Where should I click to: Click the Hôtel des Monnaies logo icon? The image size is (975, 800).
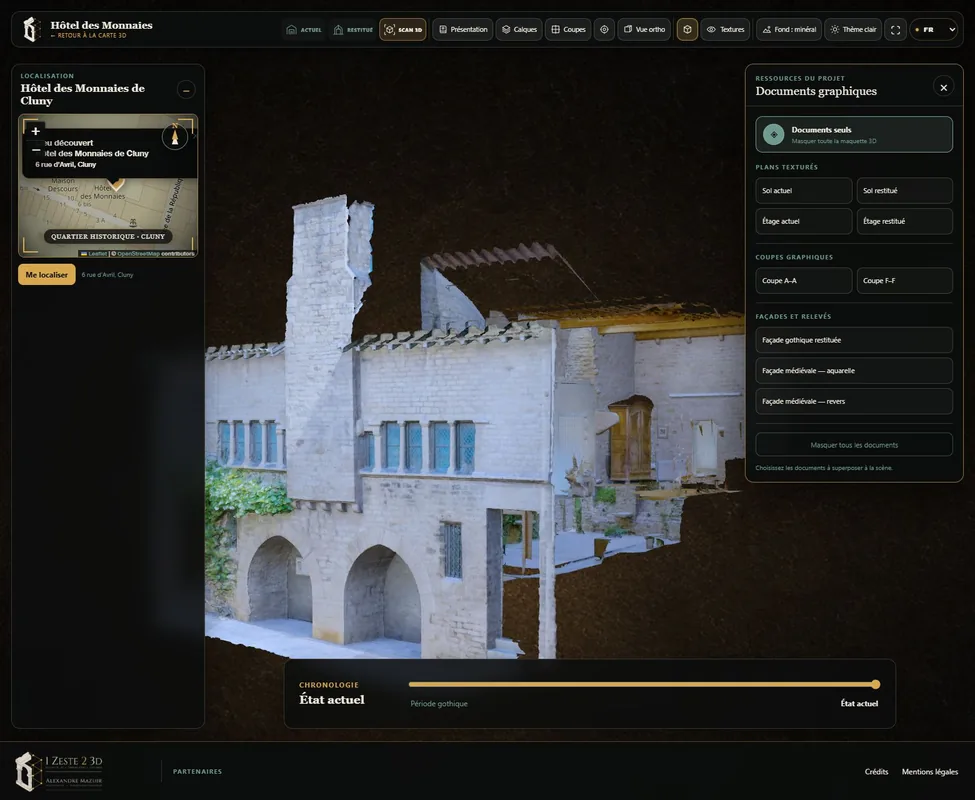pos(31,29)
